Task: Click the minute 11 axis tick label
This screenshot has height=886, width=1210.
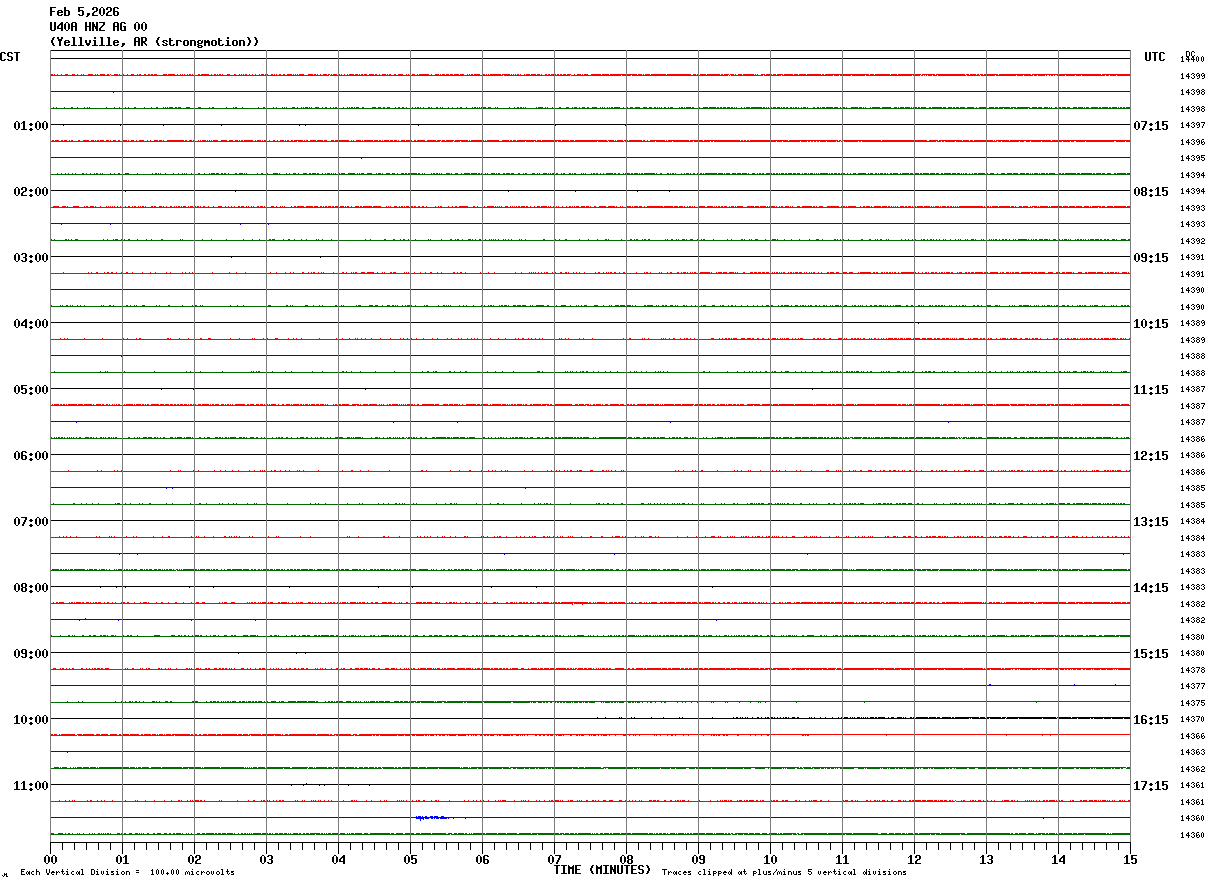Action: click(x=843, y=860)
